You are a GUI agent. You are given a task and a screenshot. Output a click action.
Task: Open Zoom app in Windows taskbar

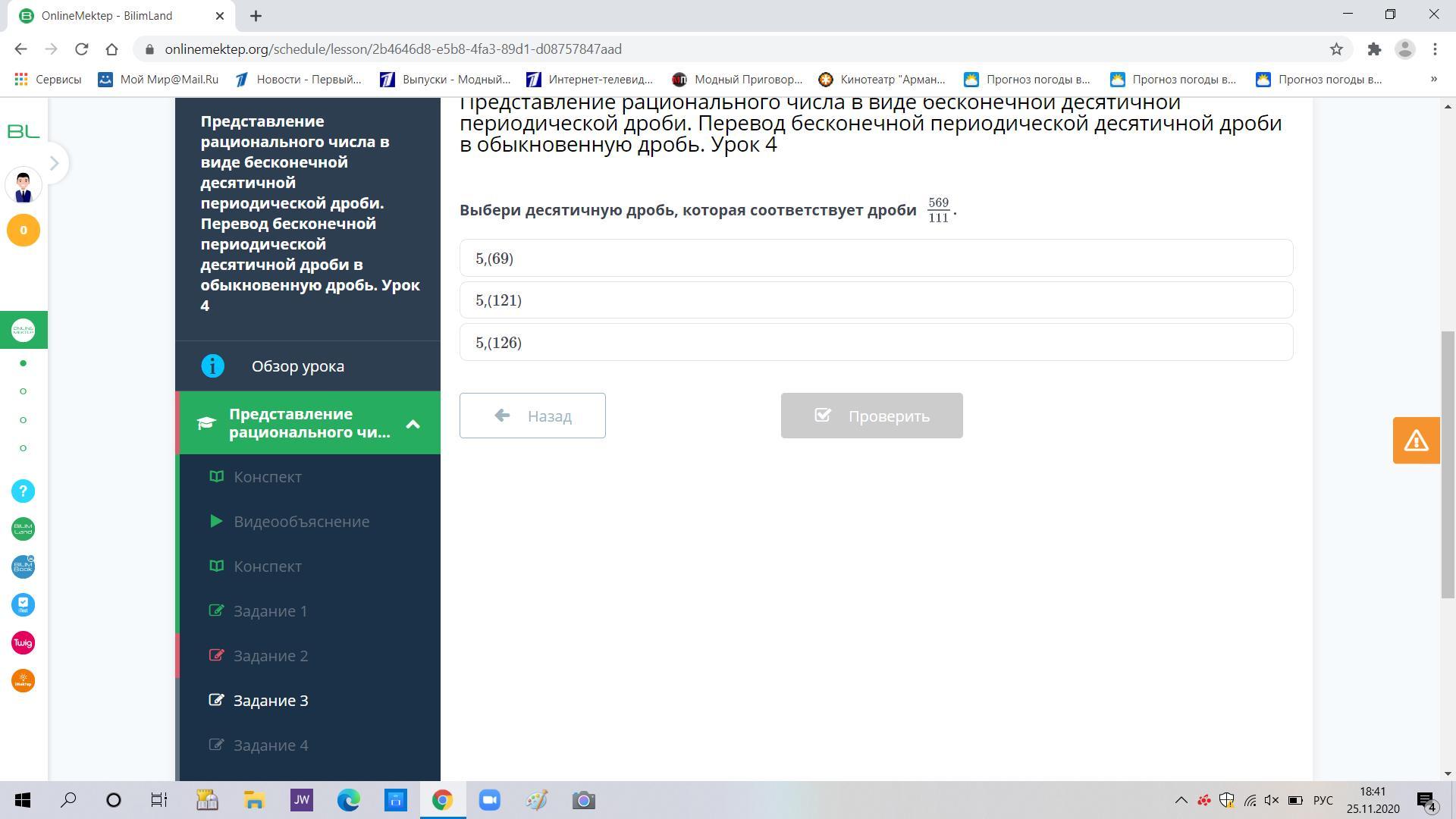[490, 800]
